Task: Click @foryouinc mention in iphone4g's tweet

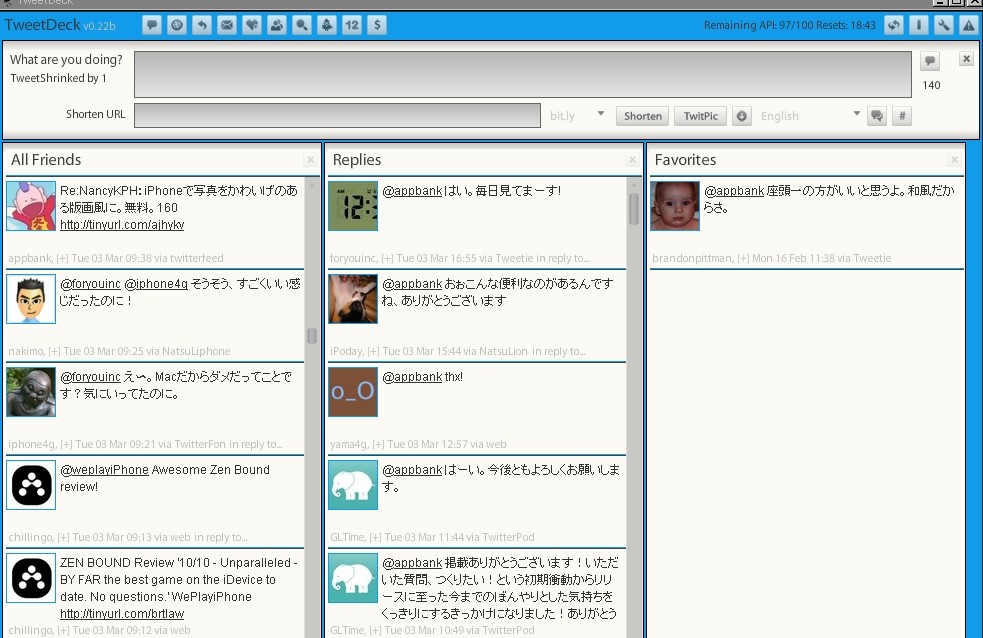Action: [x=90, y=377]
